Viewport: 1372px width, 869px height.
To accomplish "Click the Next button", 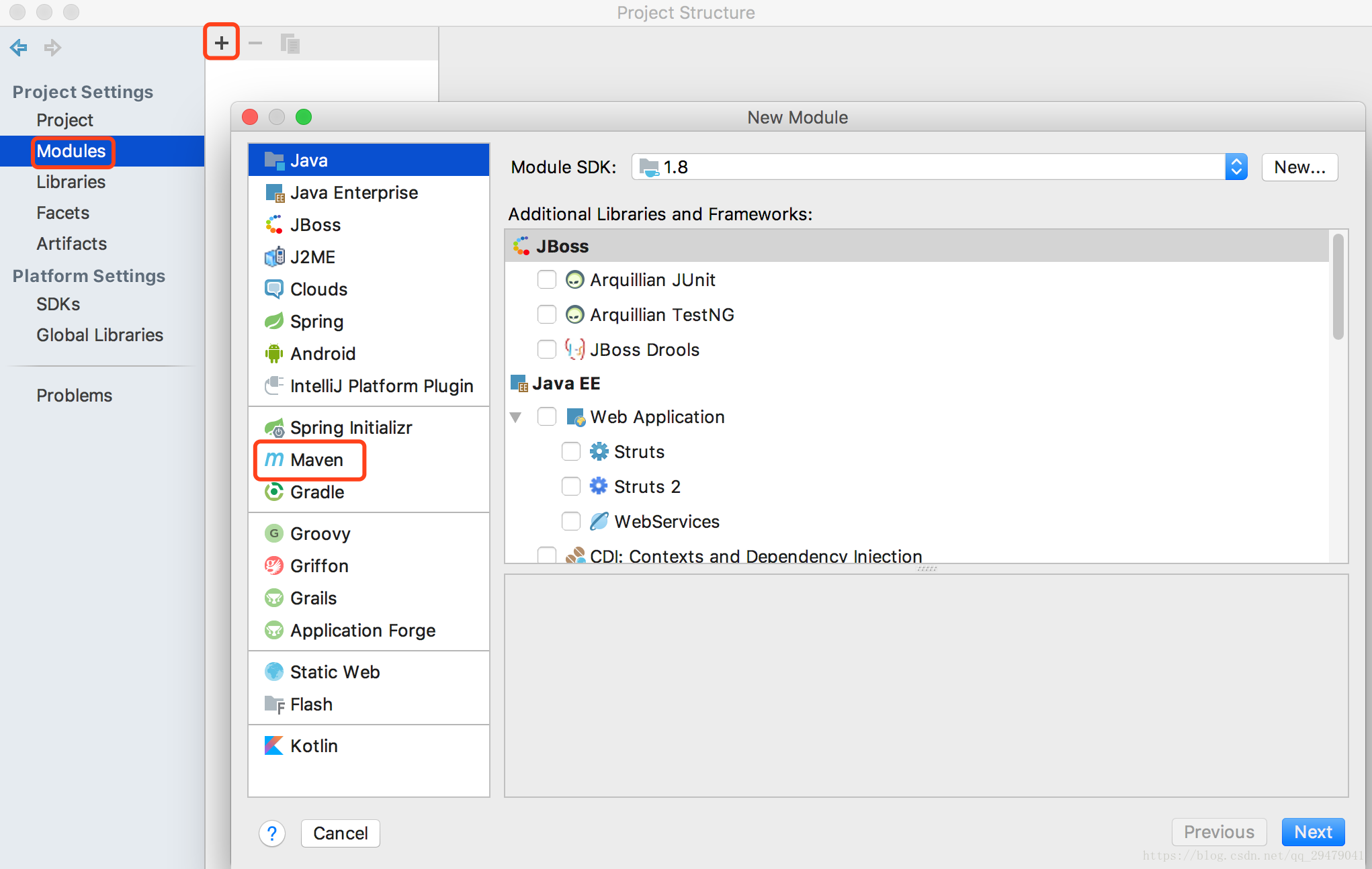I will (1313, 832).
